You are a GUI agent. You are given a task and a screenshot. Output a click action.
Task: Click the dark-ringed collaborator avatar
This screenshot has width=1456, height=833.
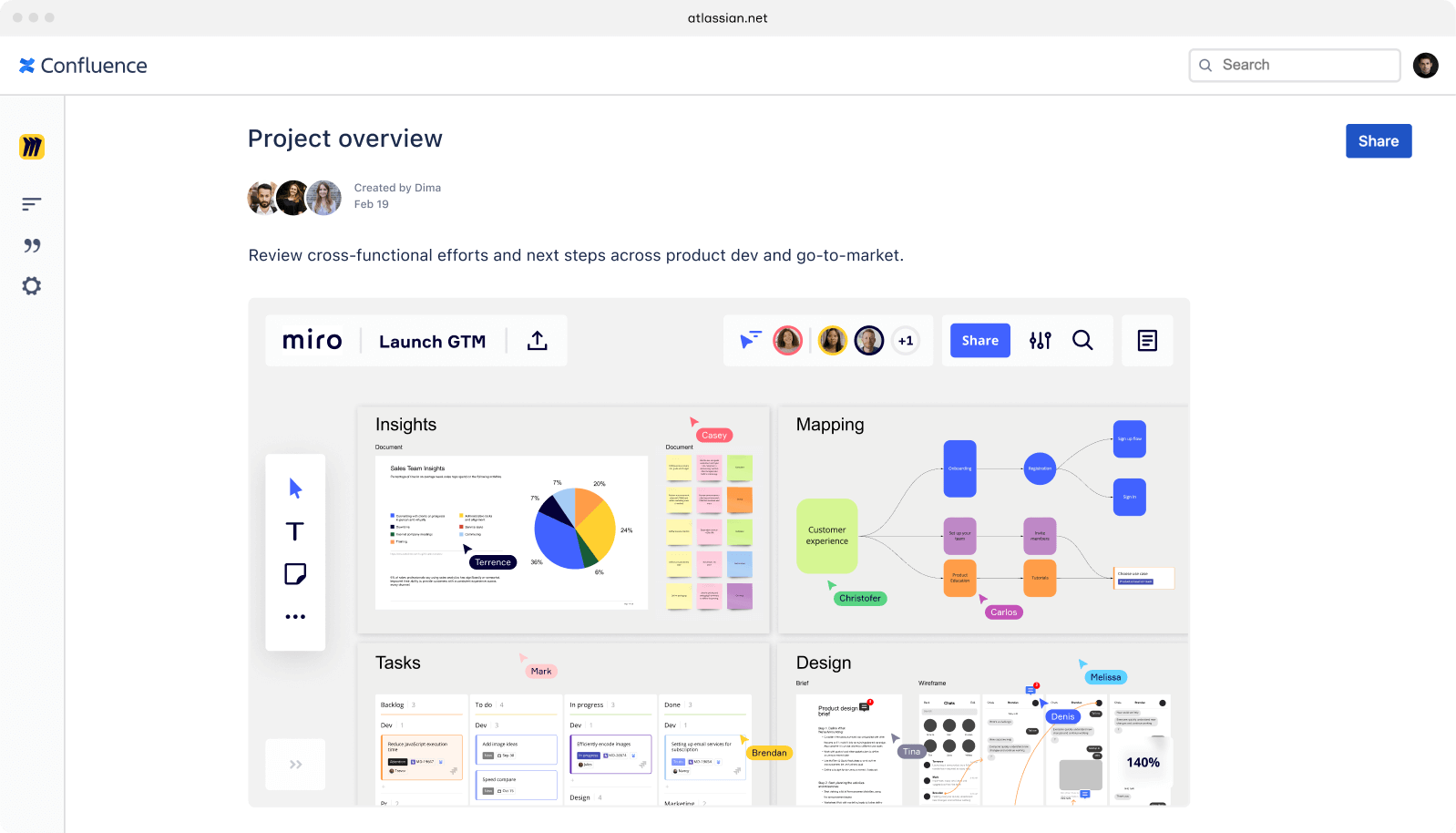[869, 341]
